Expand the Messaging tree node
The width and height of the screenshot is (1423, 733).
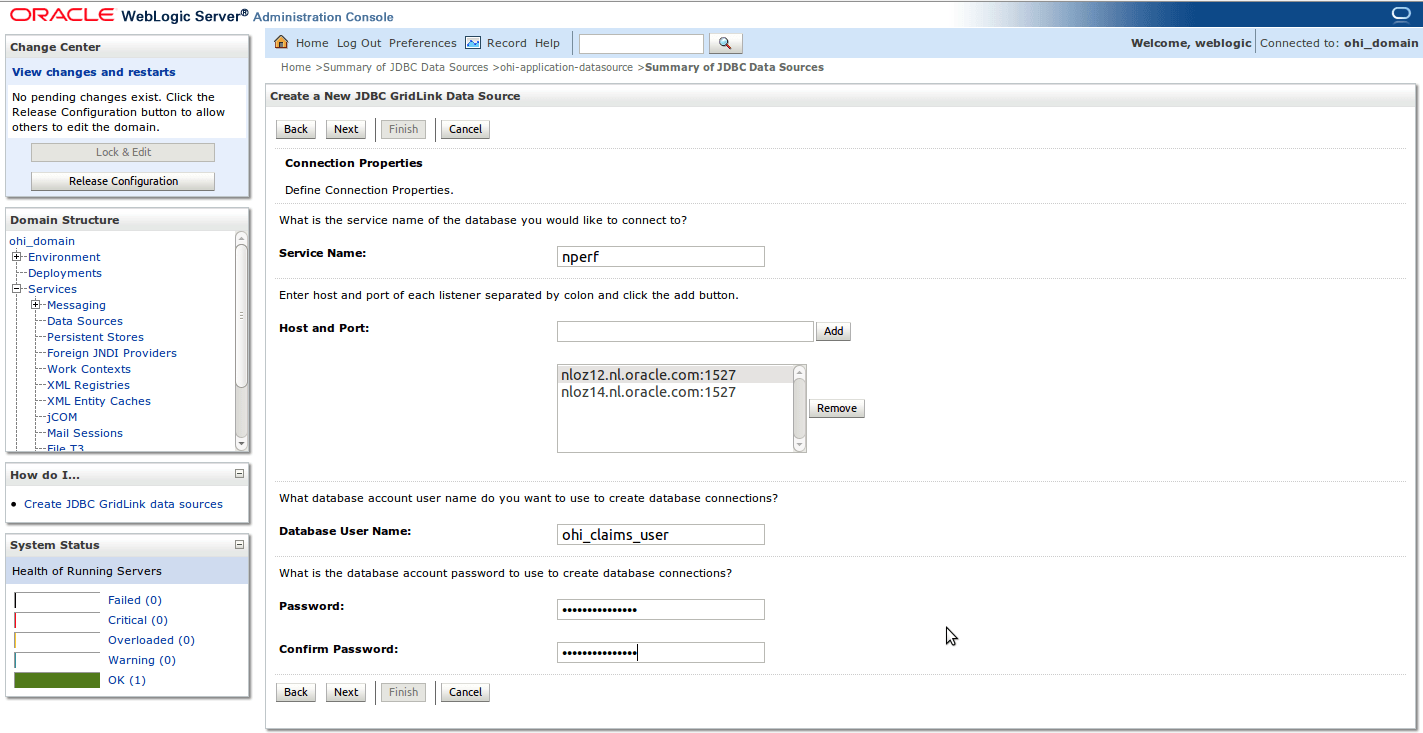[x=36, y=305]
